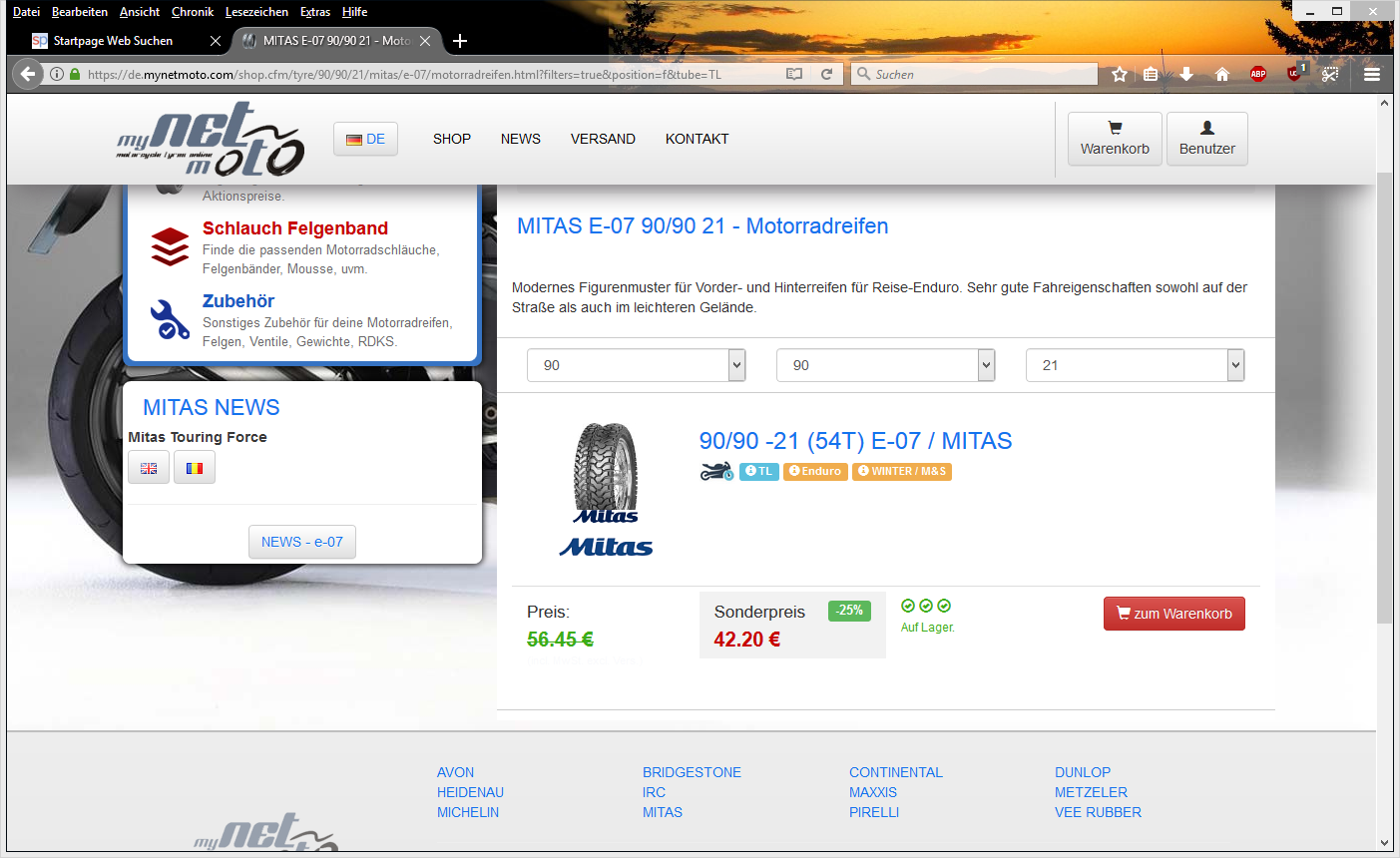Open the uBlock extension icon with badge
The image size is (1400, 858).
coord(1295,72)
